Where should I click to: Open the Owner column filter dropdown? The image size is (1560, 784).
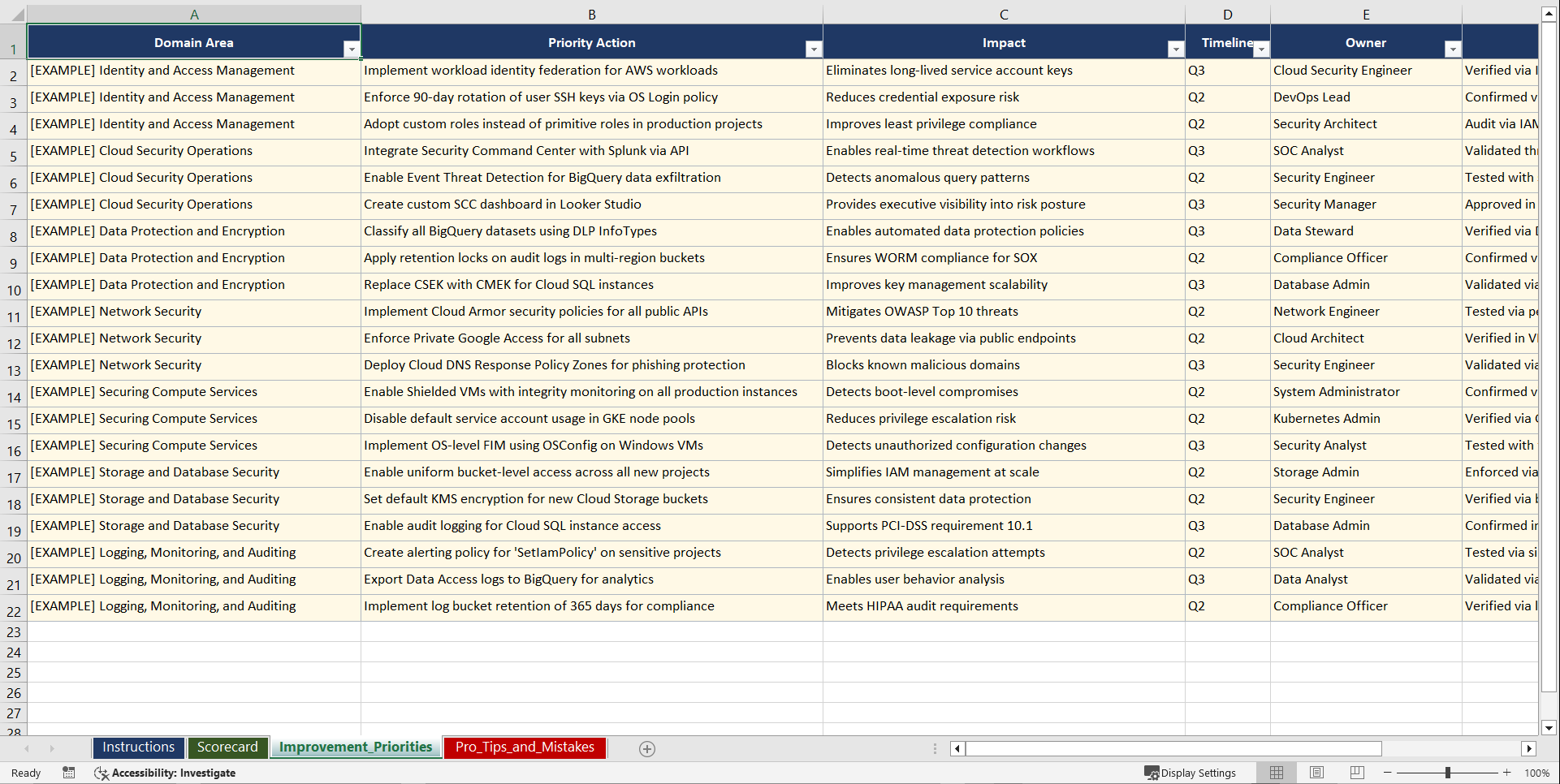1453,50
